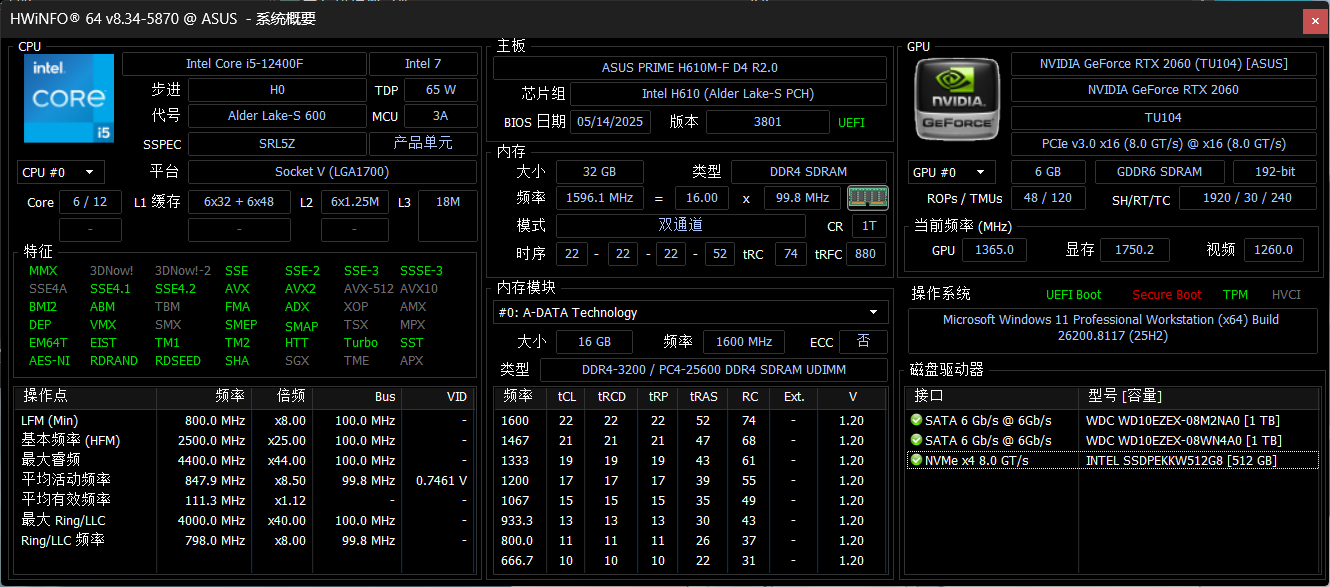The width and height of the screenshot is (1330, 587).
Task: Click the memory module chip icon
Action: pos(867,198)
